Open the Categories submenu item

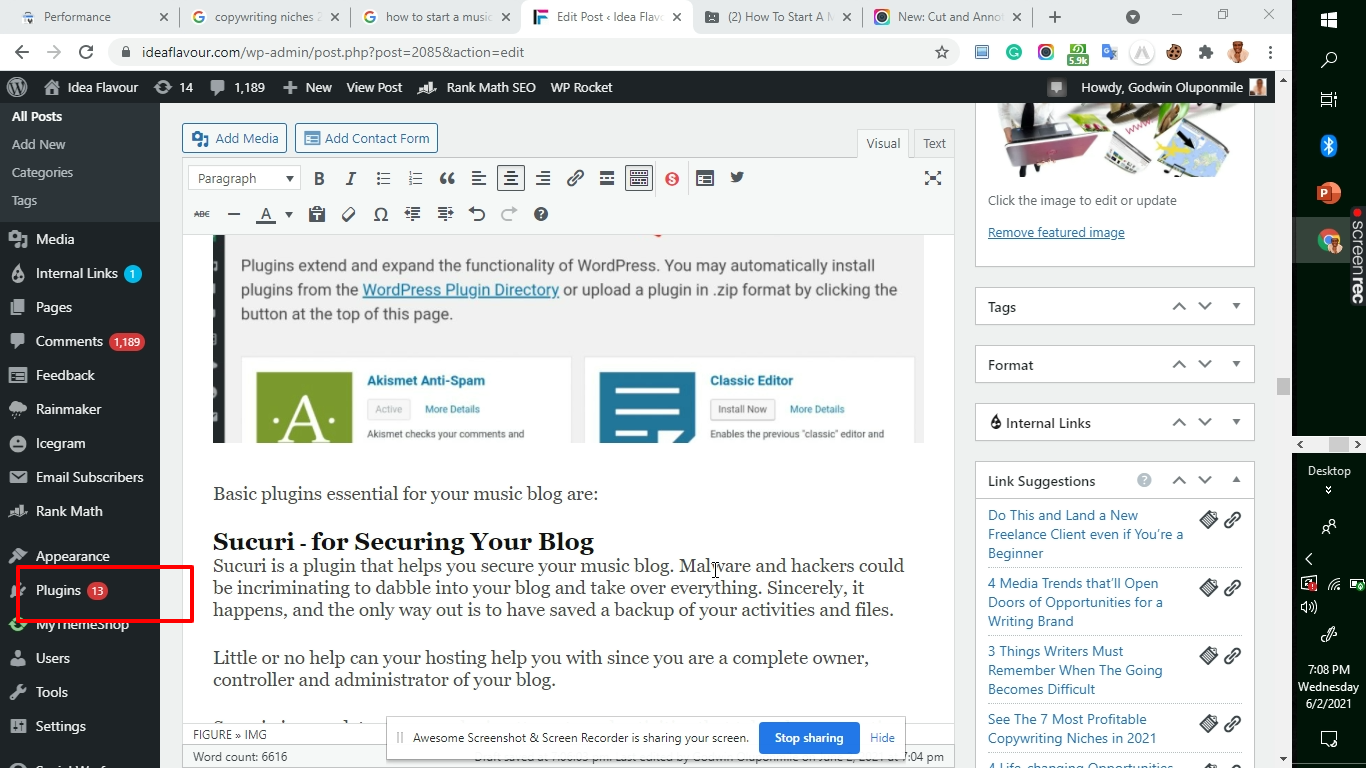coord(42,172)
